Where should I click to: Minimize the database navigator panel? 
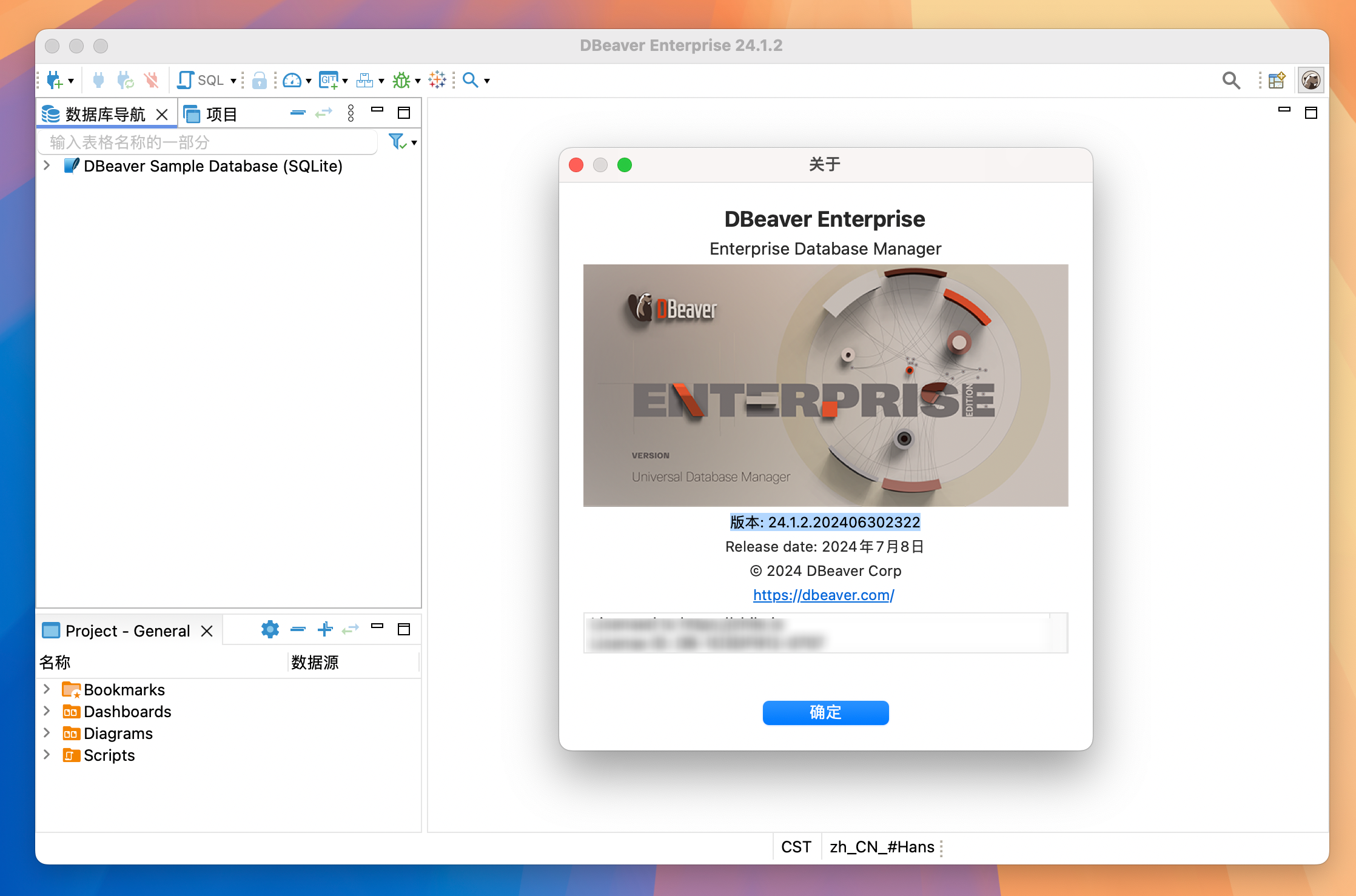(377, 110)
